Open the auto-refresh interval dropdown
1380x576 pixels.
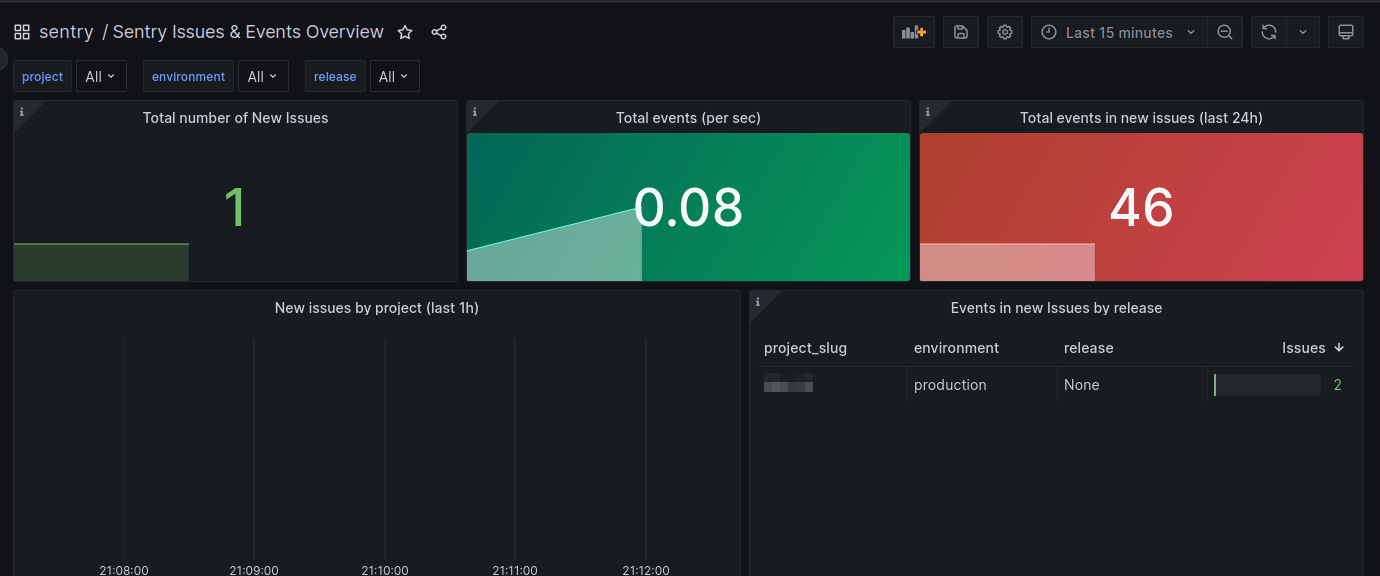[x=1302, y=31]
